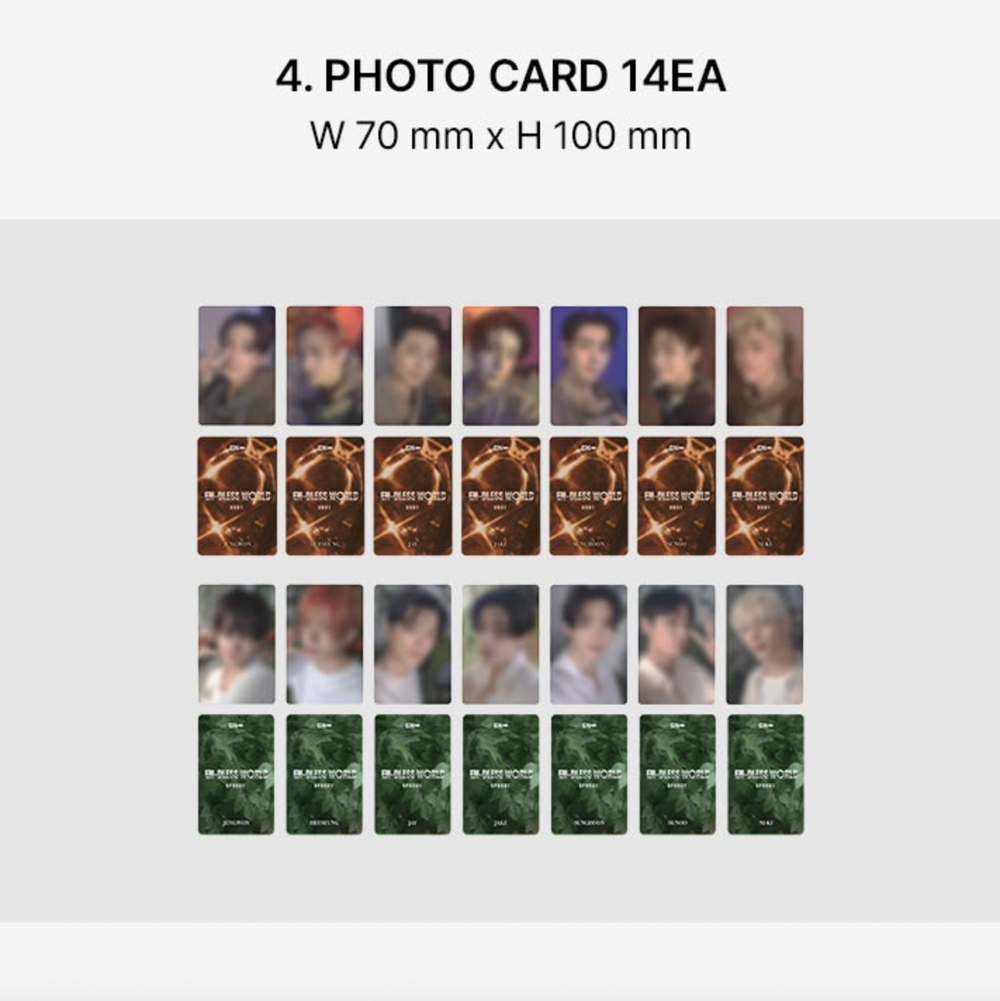
Task: Click the orange JAY card back
Action: (413, 496)
